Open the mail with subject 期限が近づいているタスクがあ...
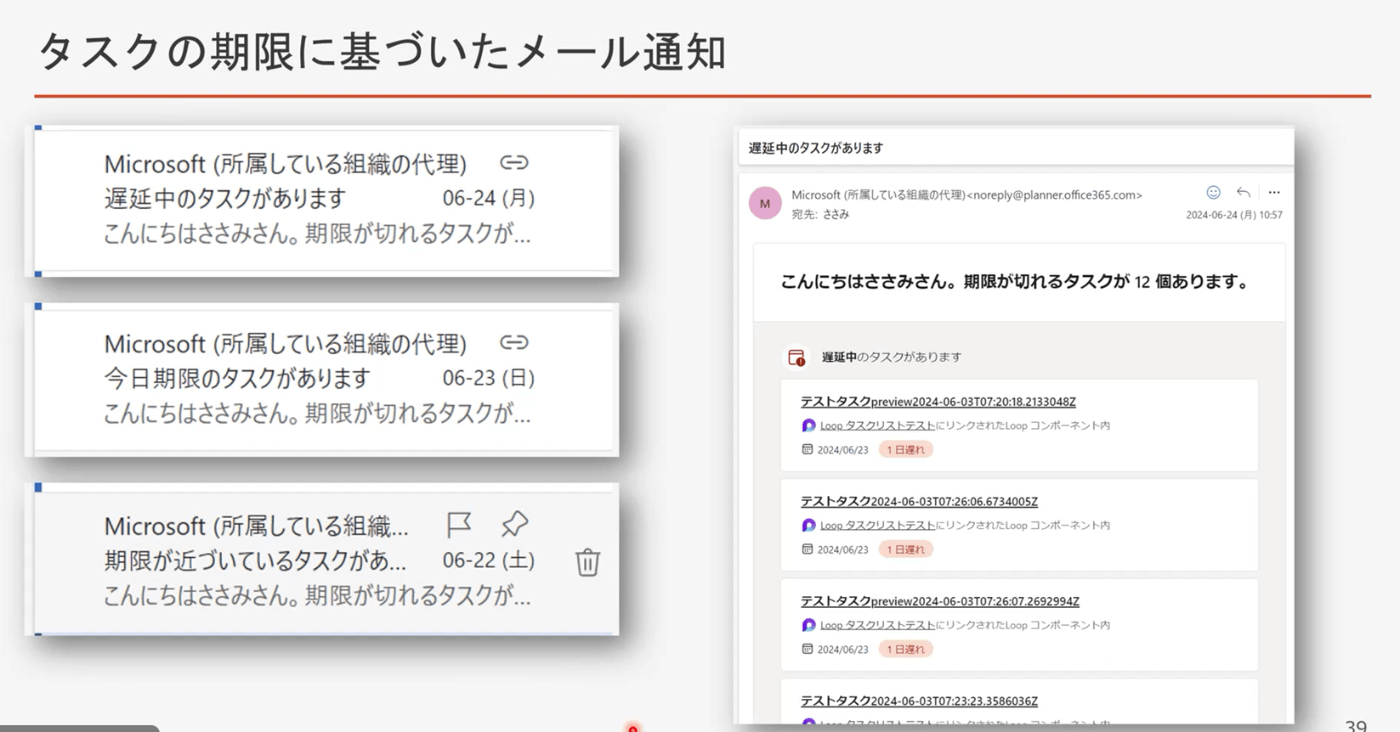The width and height of the screenshot is (1400, 732). pyautogui.click(x=256, y=560)
